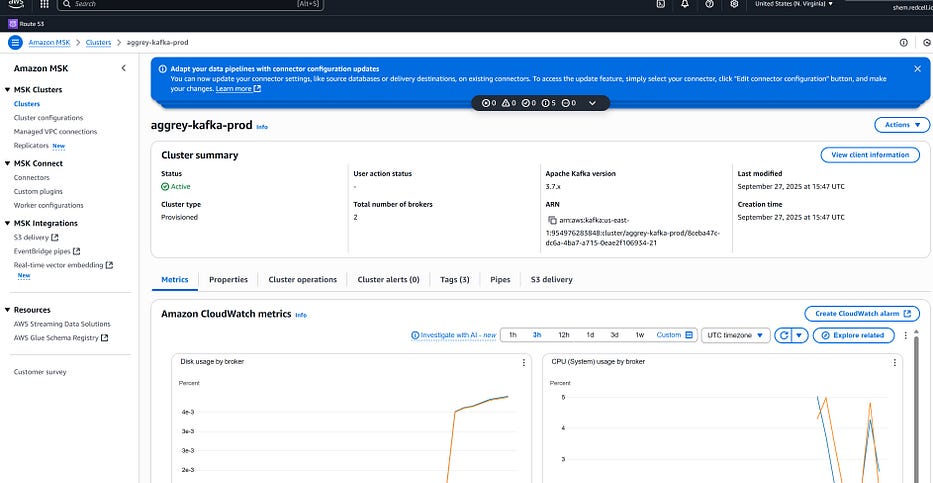Click the Explore related button
The width and height of the screenshot is (933, 483).
tap(853, 335)
